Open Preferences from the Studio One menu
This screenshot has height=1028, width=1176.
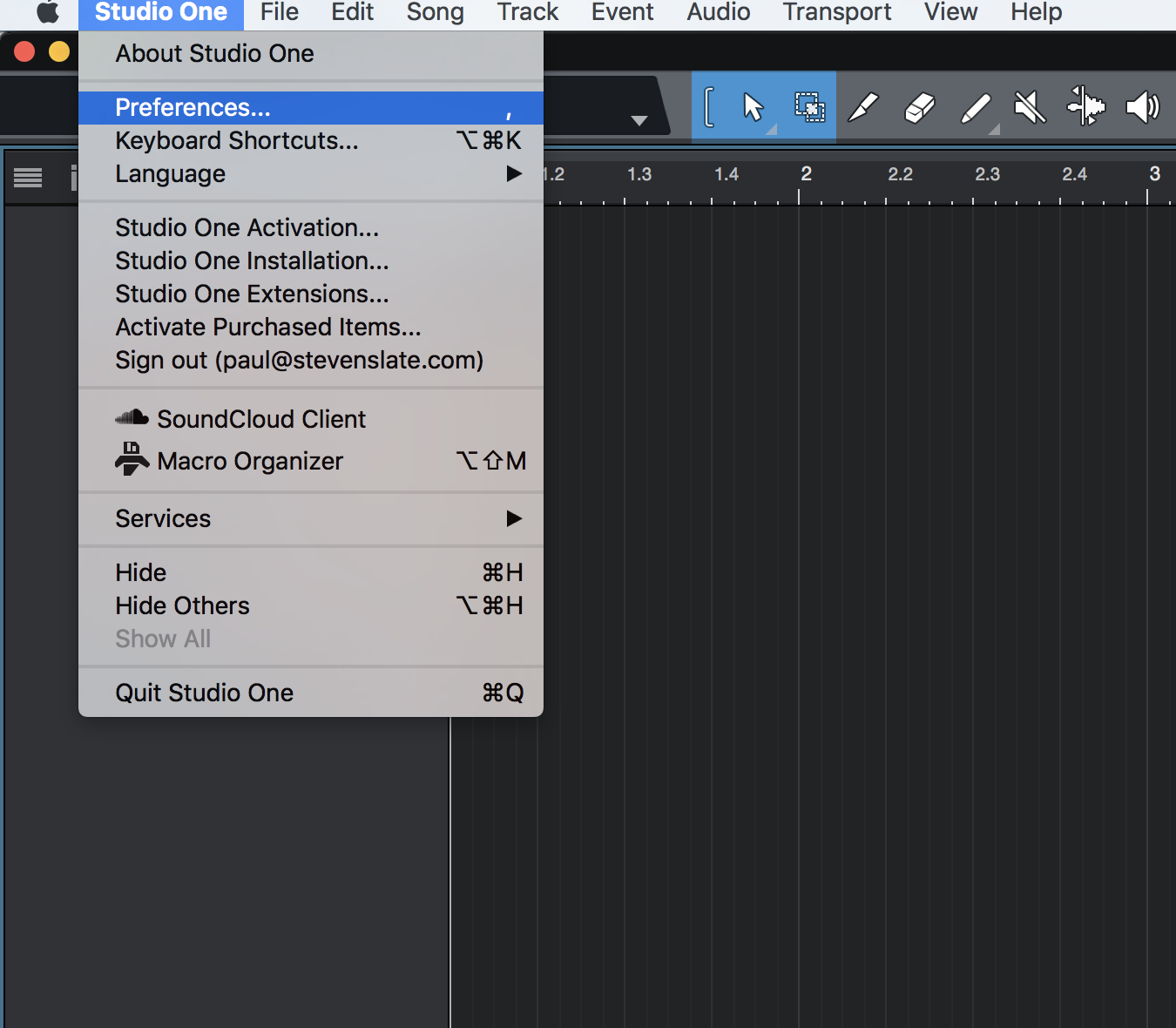click(x=311, y=107)
